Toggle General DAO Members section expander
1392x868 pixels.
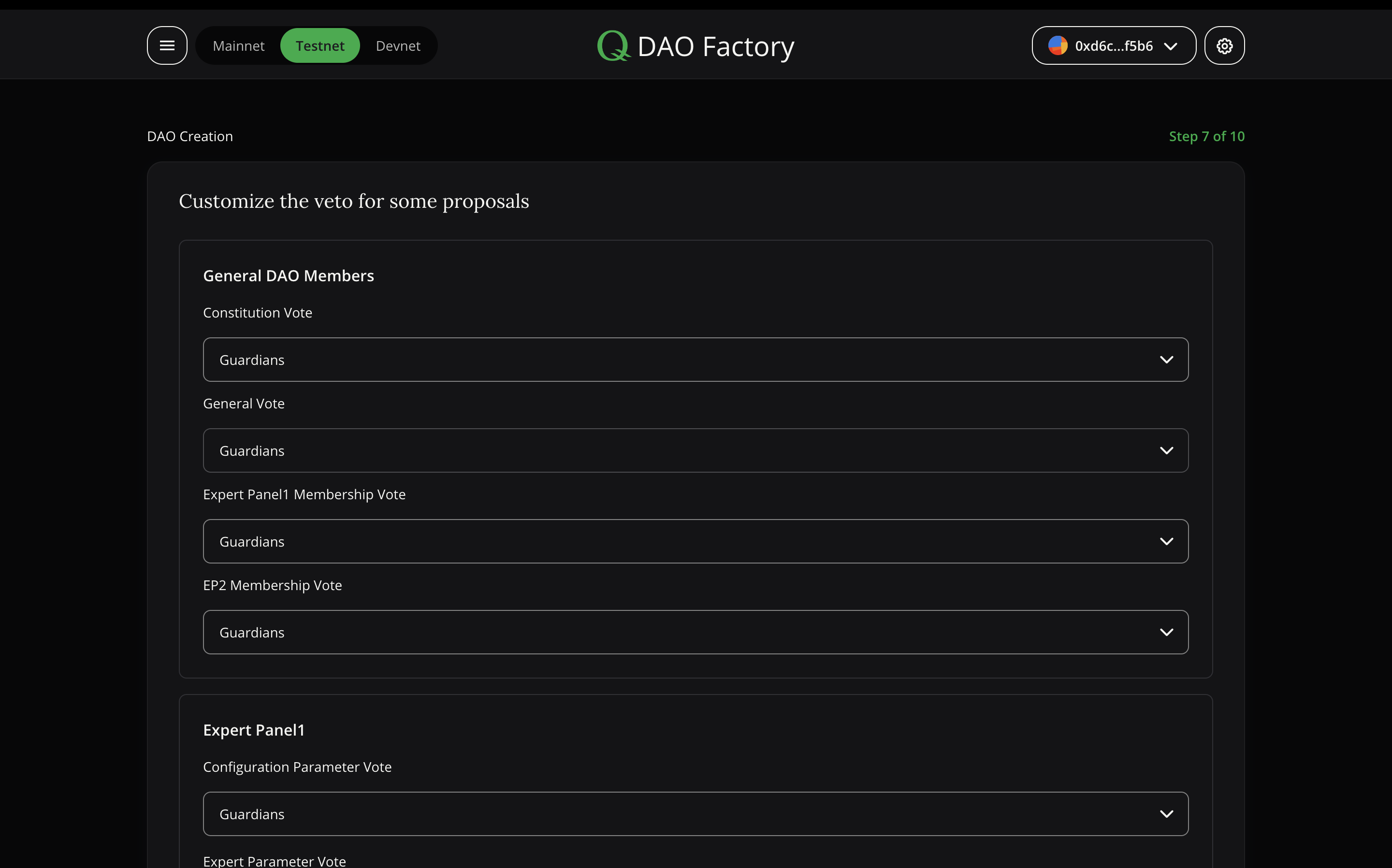tap(288, 274)
